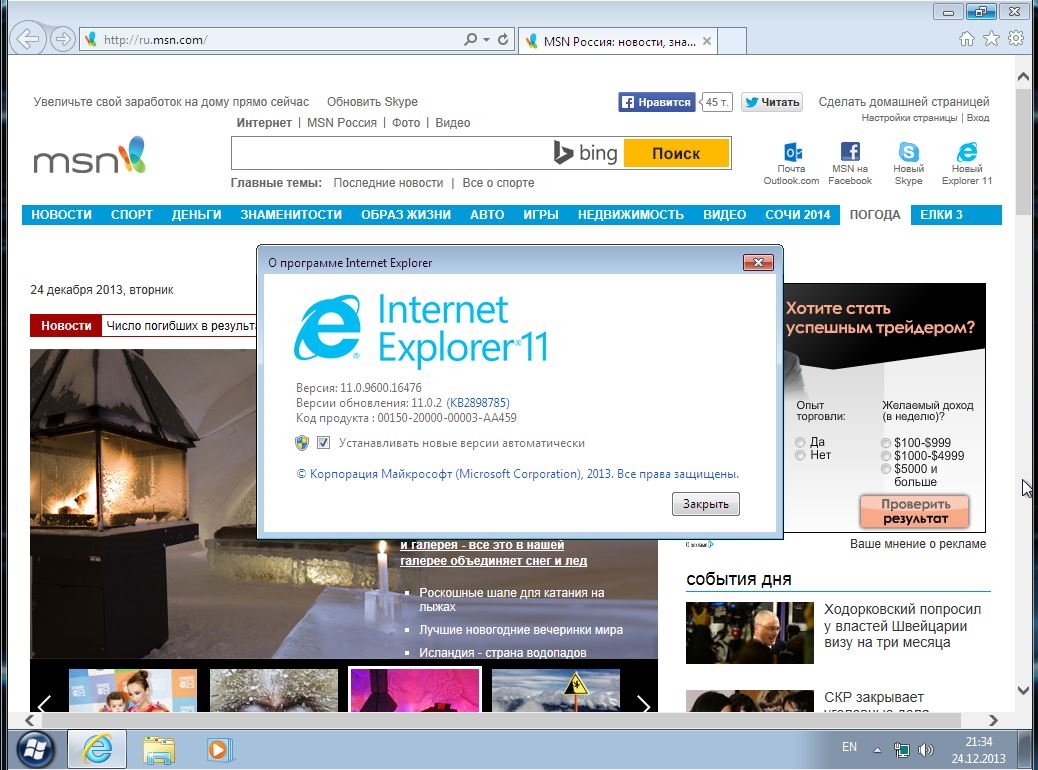Close the MSN Россия tab

coord(707,41)
